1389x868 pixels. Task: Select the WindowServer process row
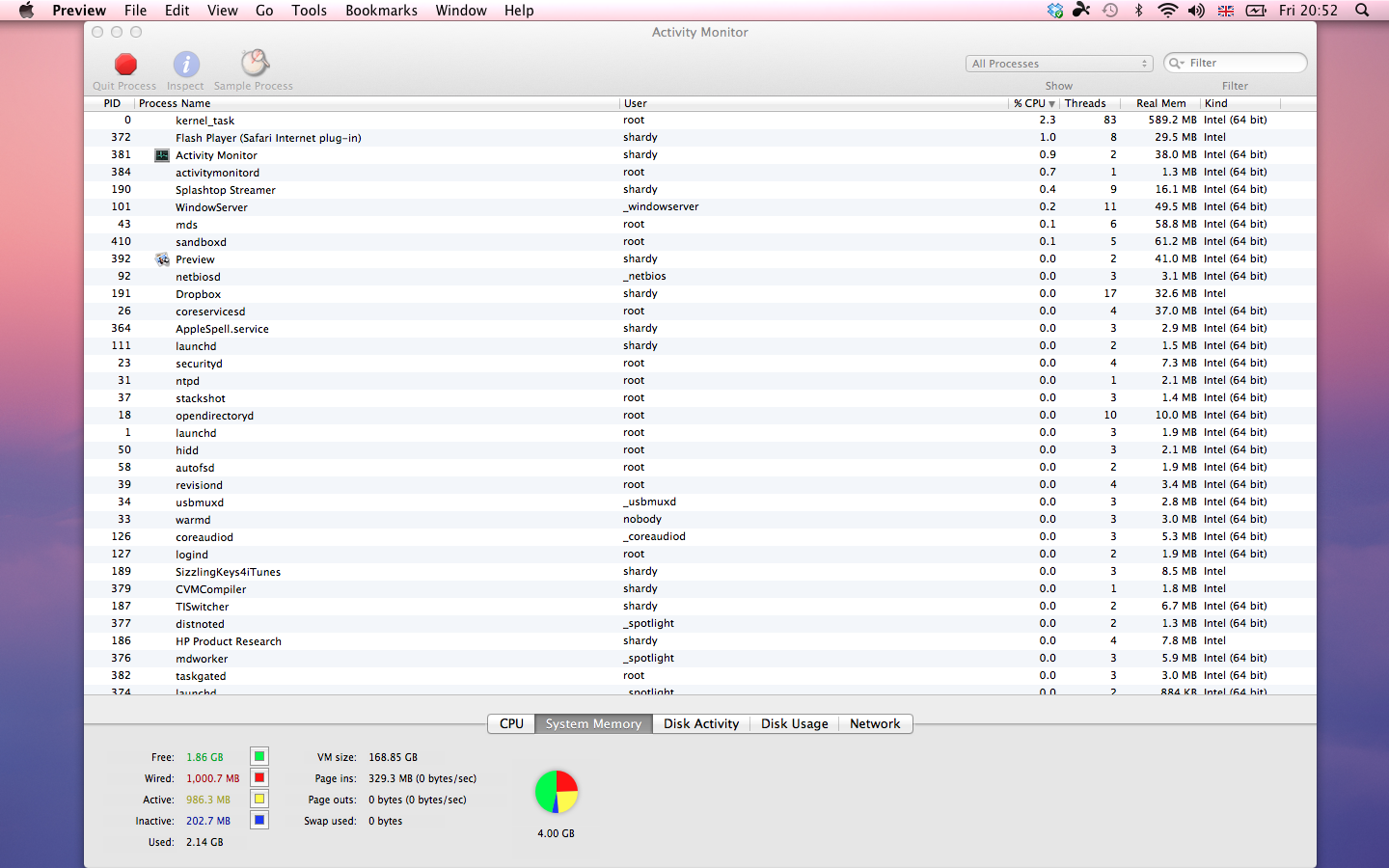point(700,207)
